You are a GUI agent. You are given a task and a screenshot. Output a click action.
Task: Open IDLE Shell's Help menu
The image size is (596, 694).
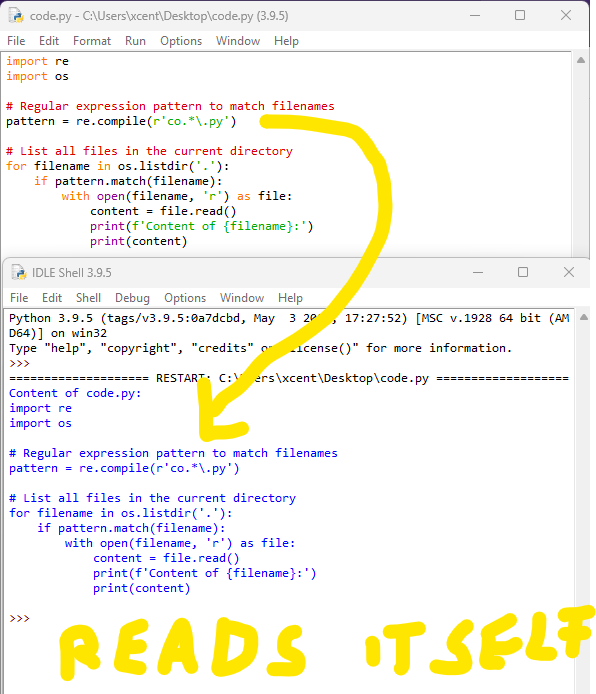pyautogui.click(x=290, y=298)
